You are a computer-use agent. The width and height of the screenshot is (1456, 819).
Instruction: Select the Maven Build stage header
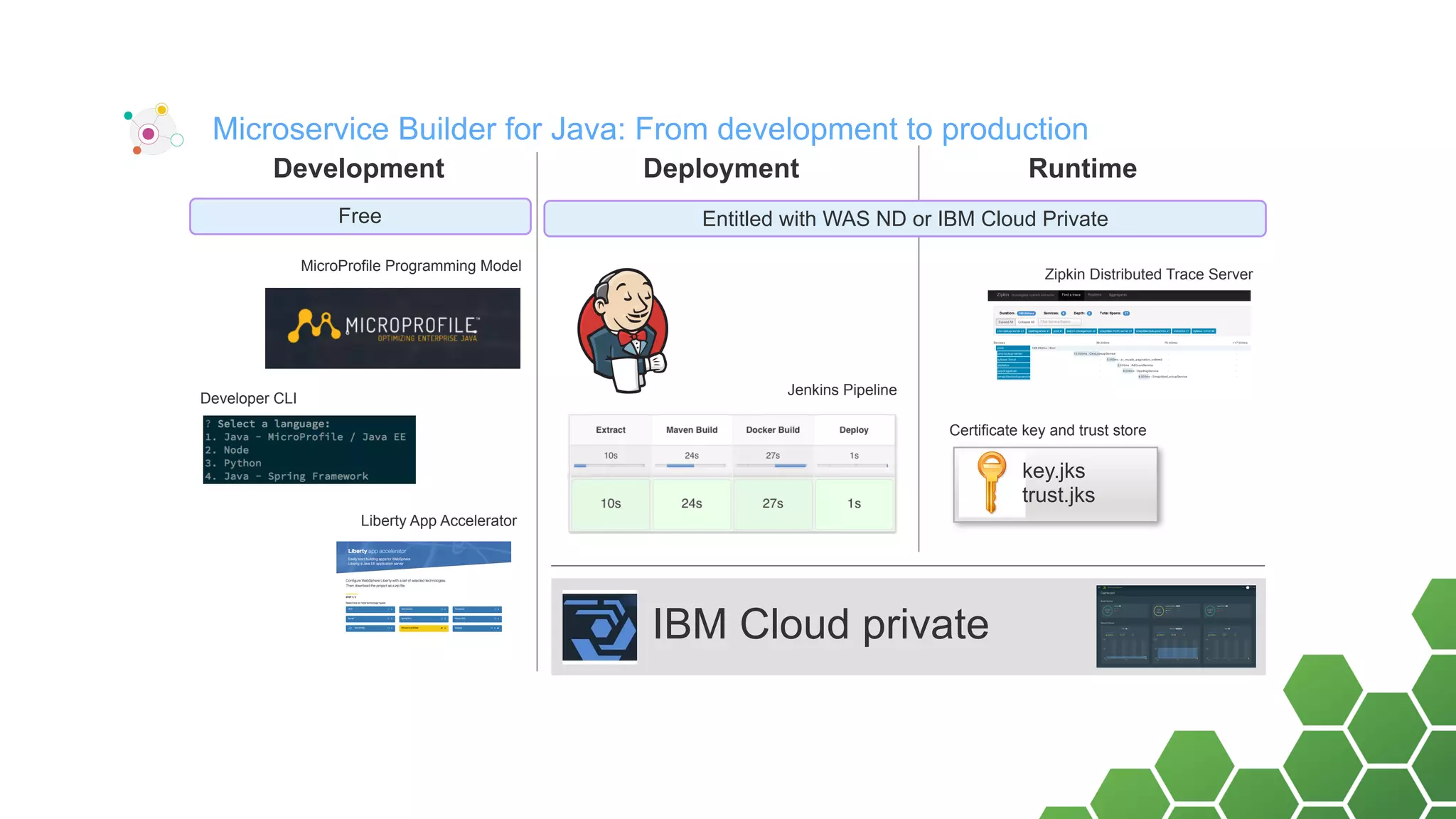point(692,430)
